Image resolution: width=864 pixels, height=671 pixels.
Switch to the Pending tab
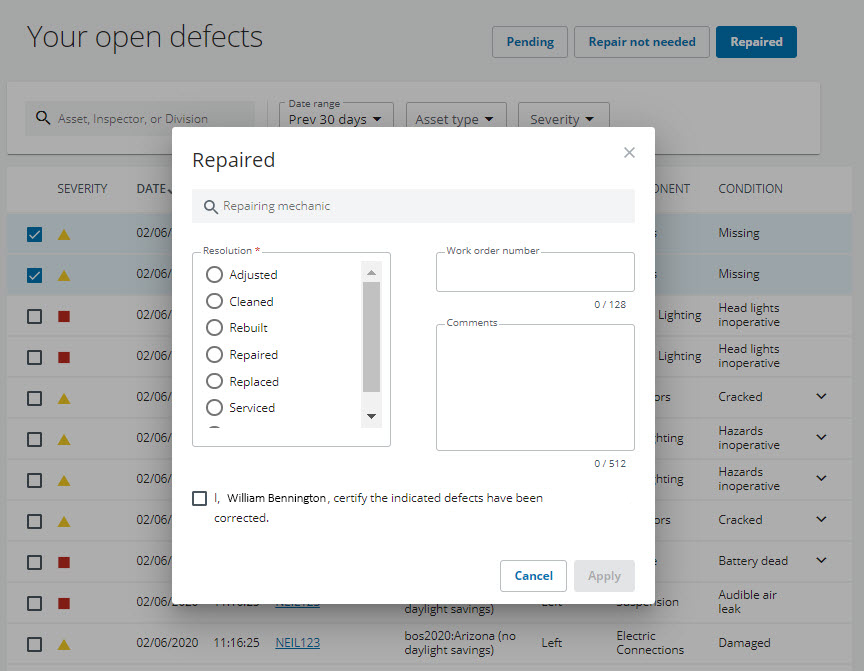pos(529,42)
